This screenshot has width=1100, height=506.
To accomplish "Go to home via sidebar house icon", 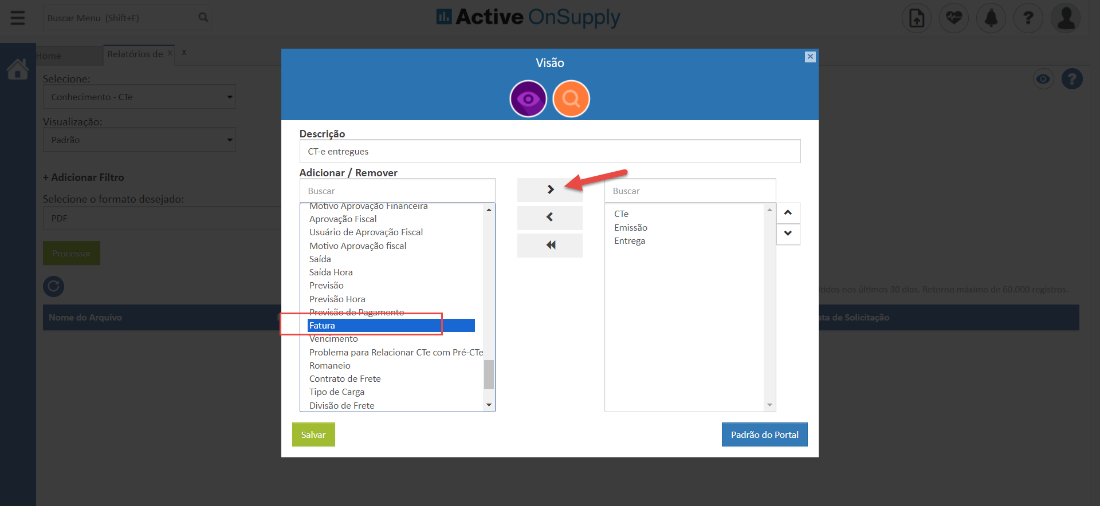I will (18, 69).
